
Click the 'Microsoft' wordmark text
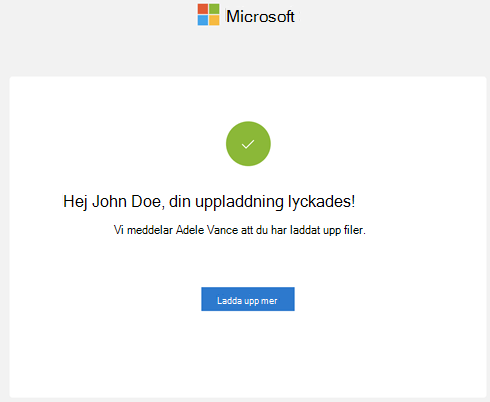click(x=260, y=16)
